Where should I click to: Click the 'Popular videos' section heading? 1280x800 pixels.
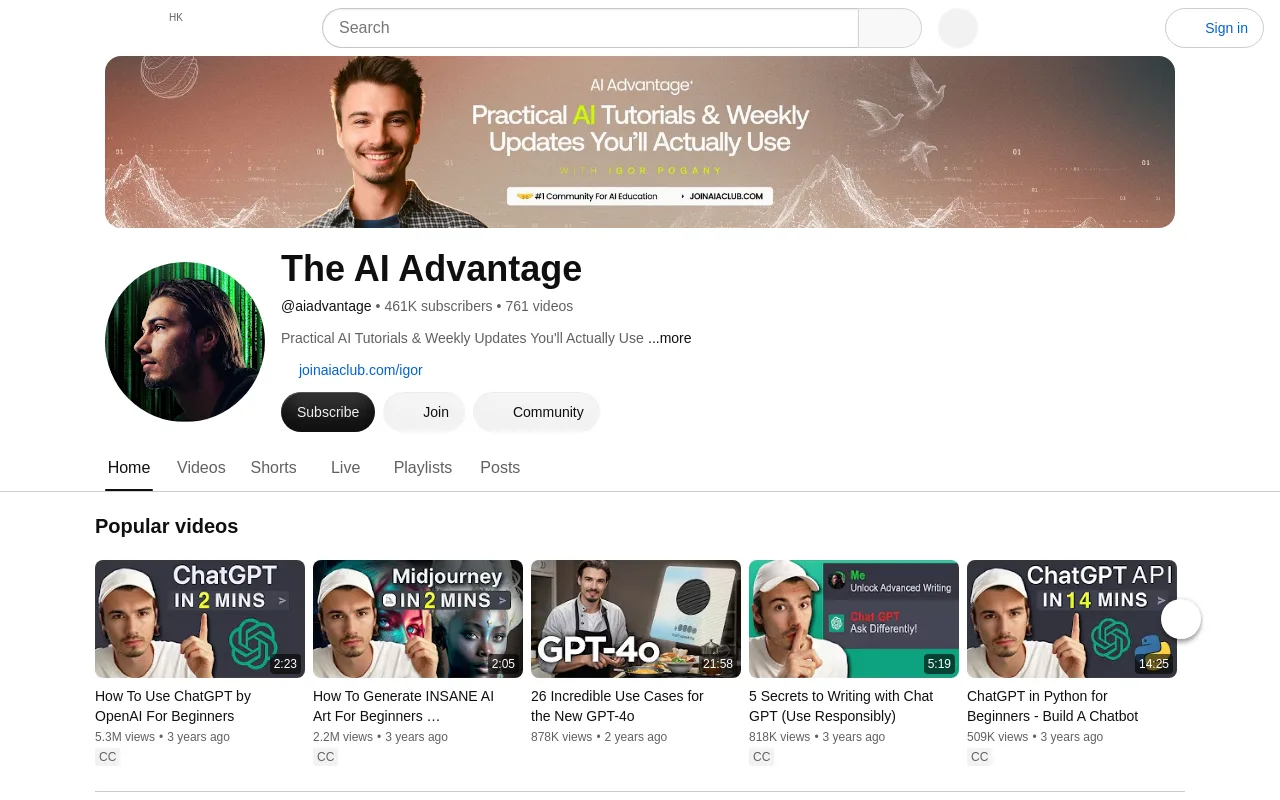166,526
